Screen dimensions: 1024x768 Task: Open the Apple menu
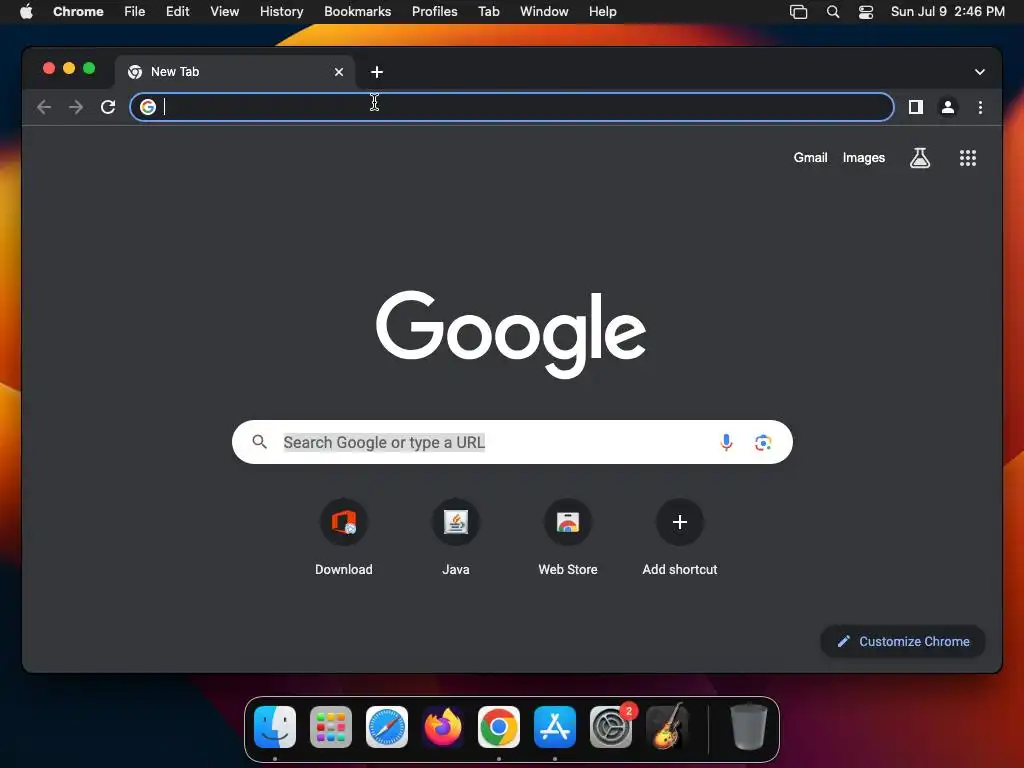tap(26, 11)
